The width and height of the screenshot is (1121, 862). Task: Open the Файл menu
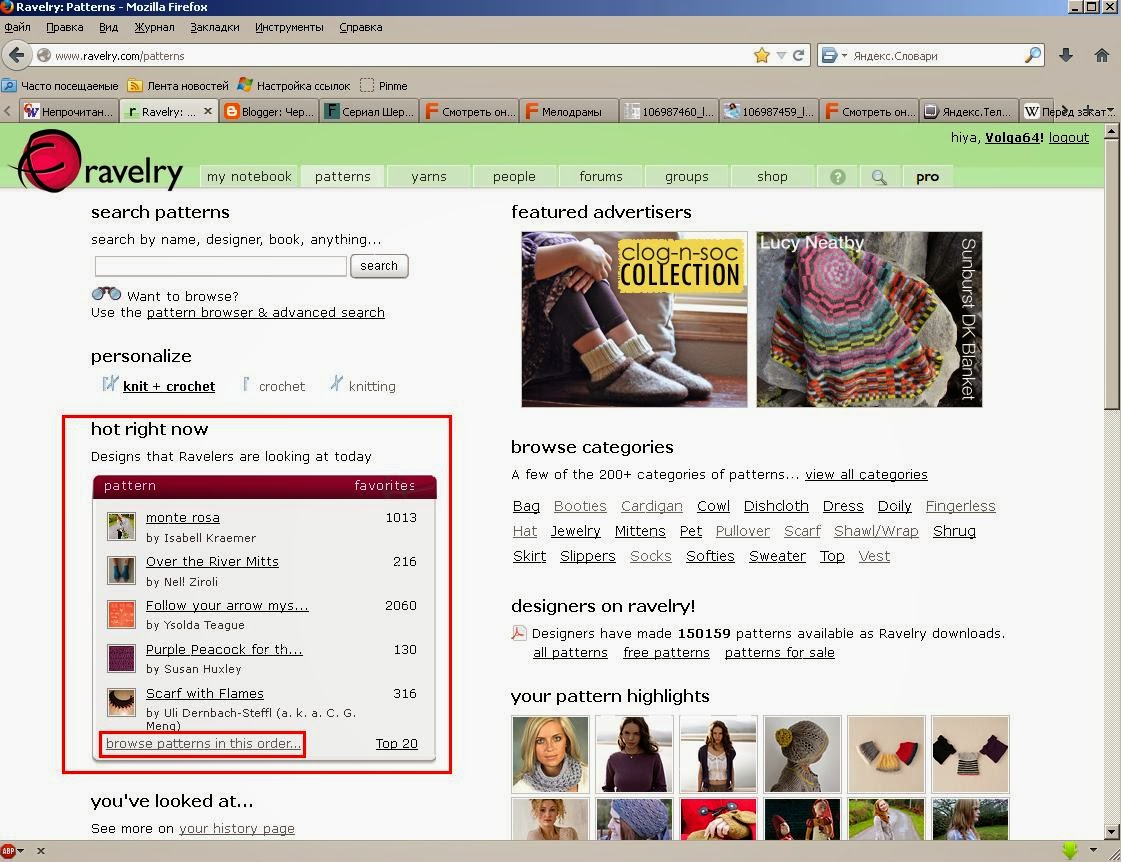coord(17,27)
